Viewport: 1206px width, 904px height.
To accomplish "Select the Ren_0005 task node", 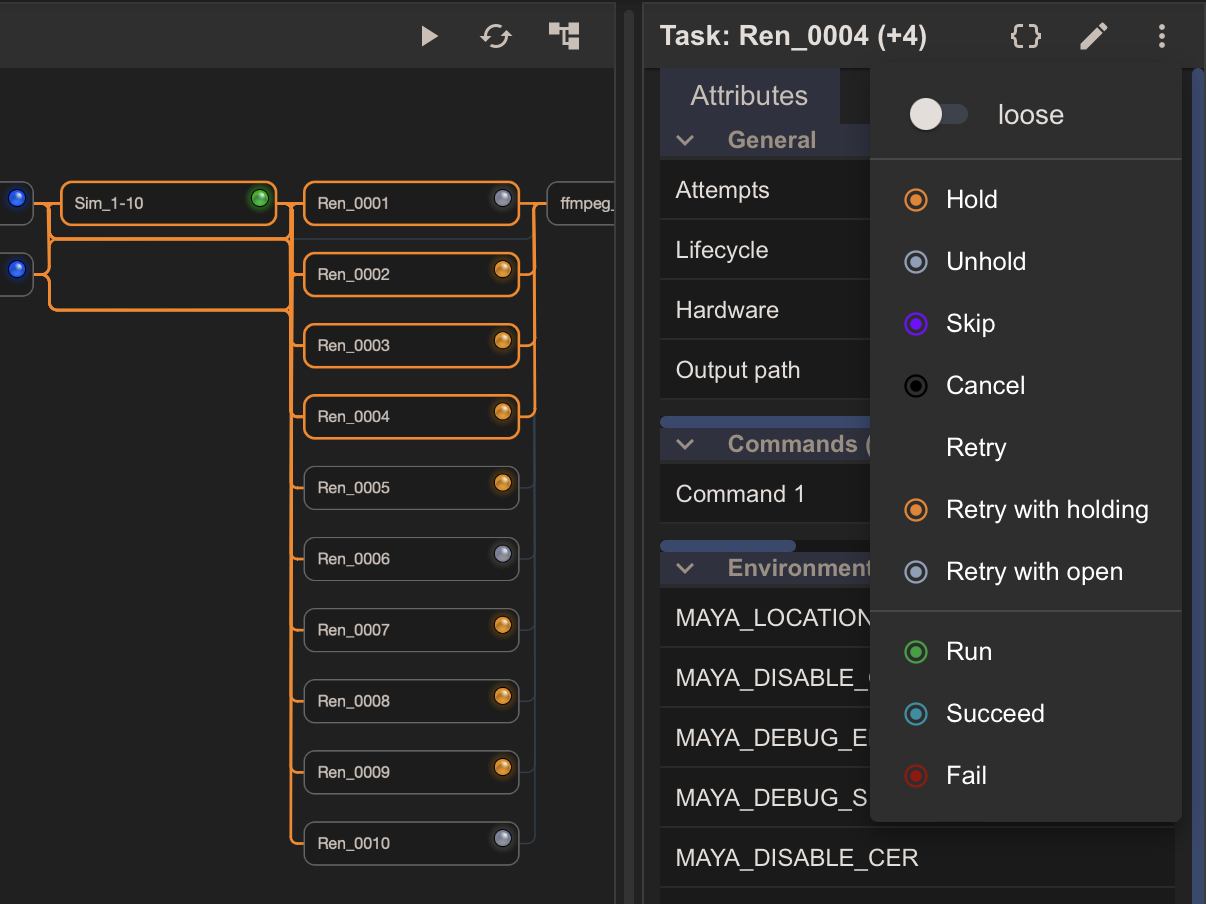I will coord(411,487).
